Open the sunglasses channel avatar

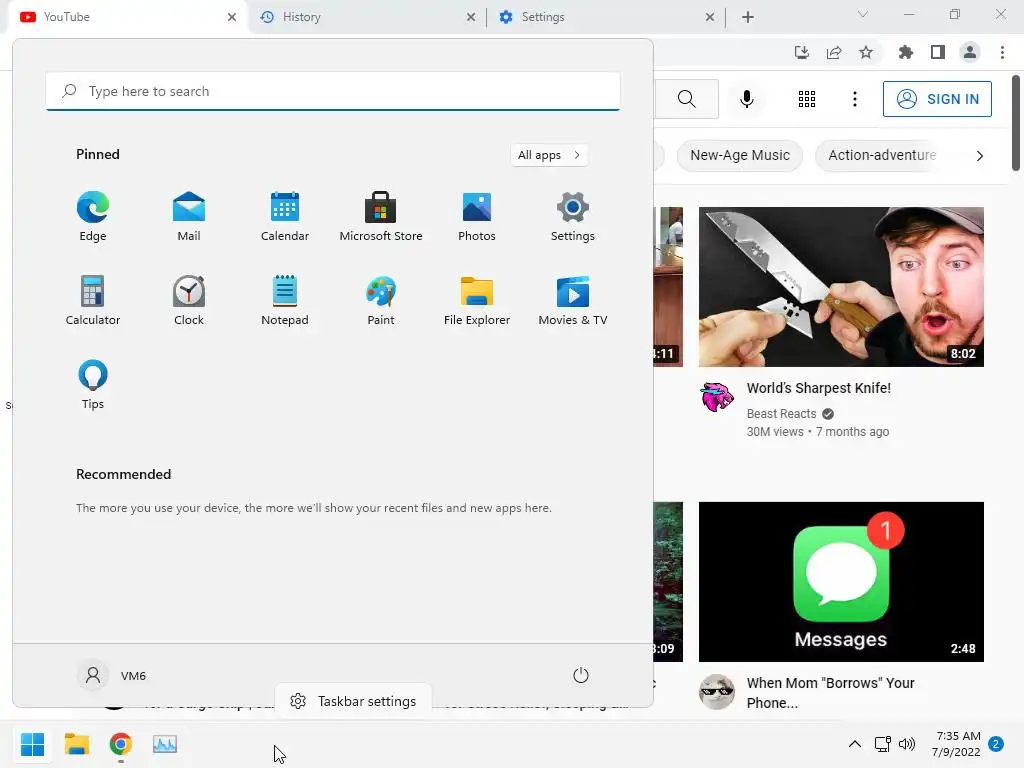pyautogui.click(x=717, y=692)
